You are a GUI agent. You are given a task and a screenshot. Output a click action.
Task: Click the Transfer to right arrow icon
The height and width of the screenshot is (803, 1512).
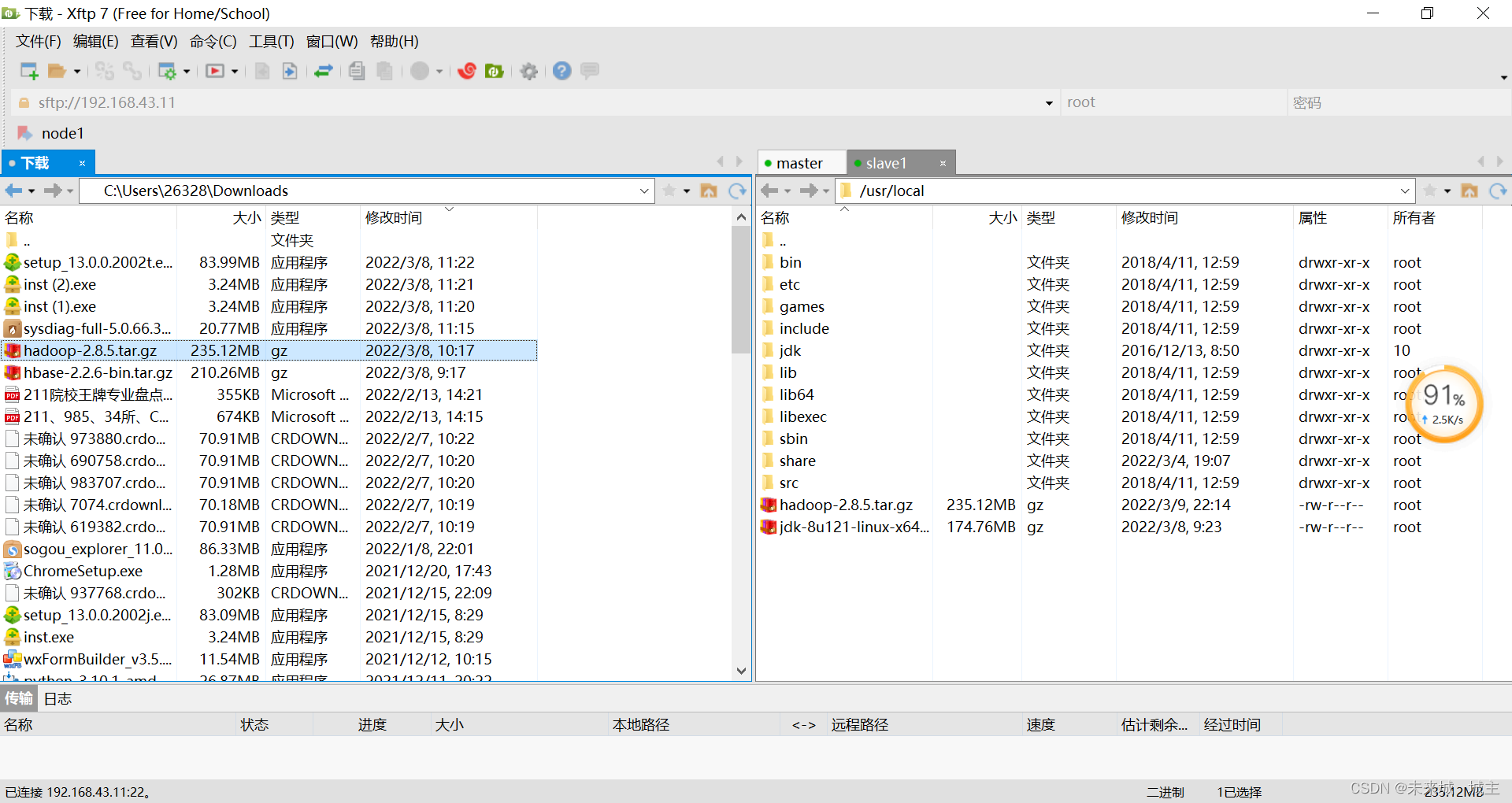click(x=290, y=71)
